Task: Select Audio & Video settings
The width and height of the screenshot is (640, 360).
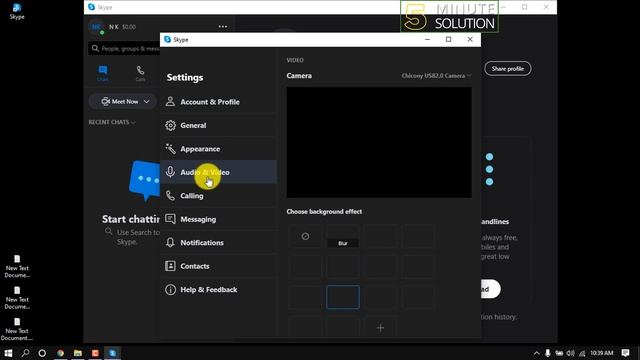Action: (218, 172)
